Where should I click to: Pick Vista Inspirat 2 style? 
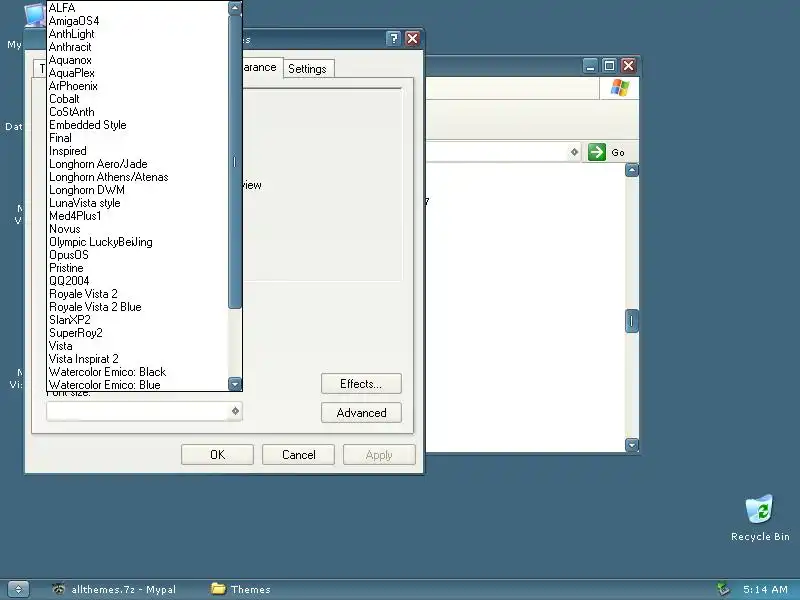[x=137, y=359]
